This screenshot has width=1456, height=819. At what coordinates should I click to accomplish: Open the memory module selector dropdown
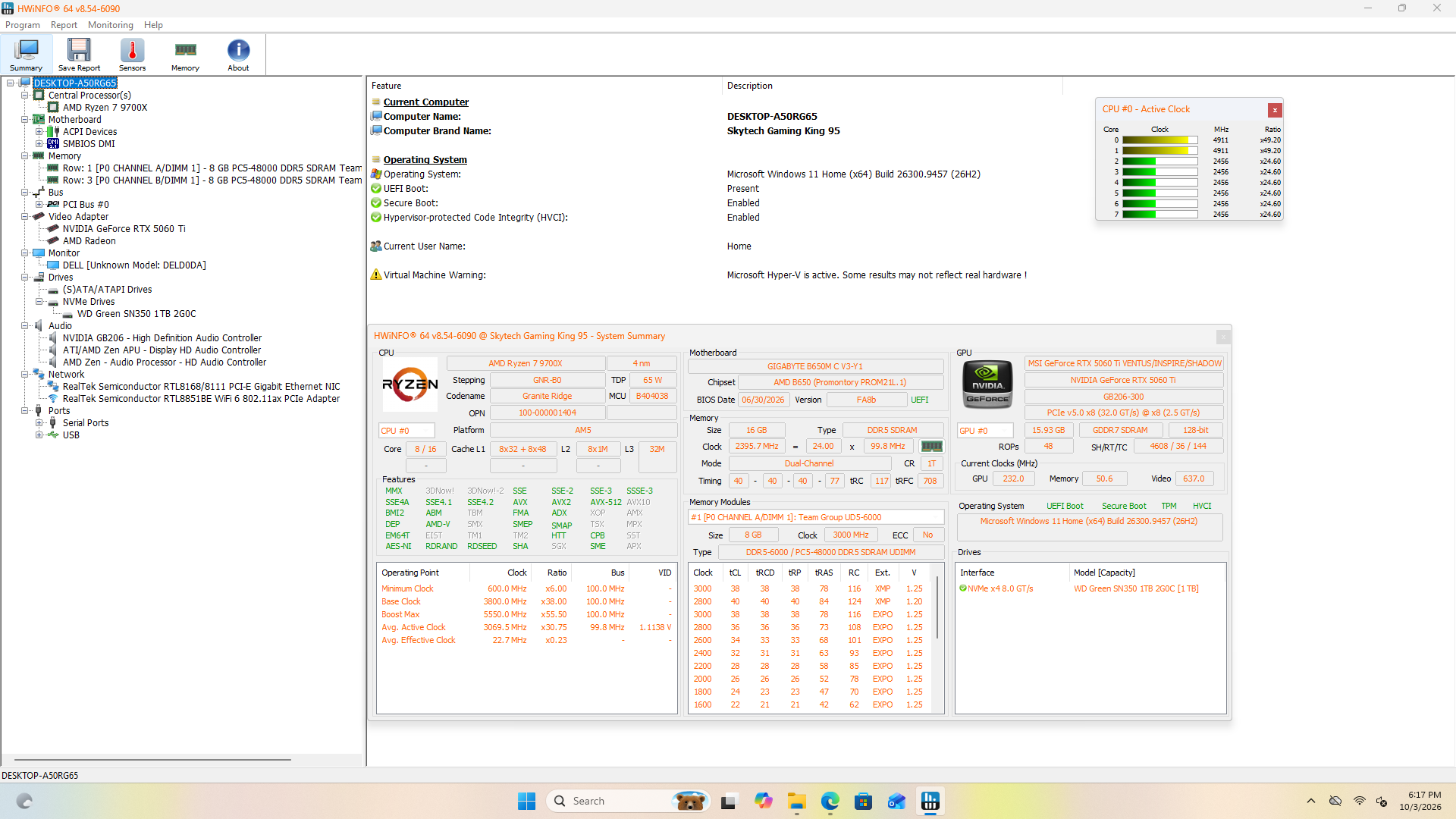pyautogui.click(x=816, y=517)
